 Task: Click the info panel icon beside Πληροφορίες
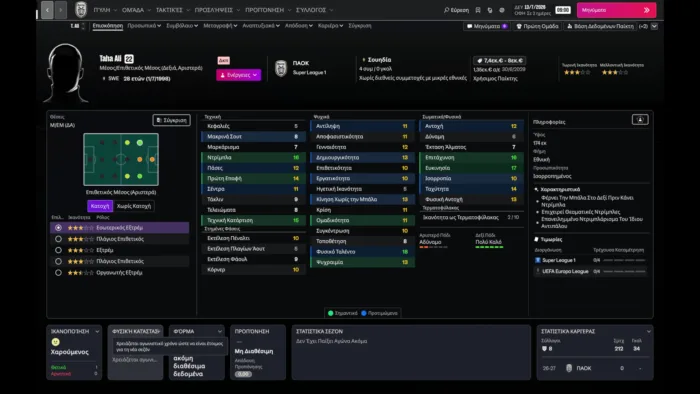(640, 120)
